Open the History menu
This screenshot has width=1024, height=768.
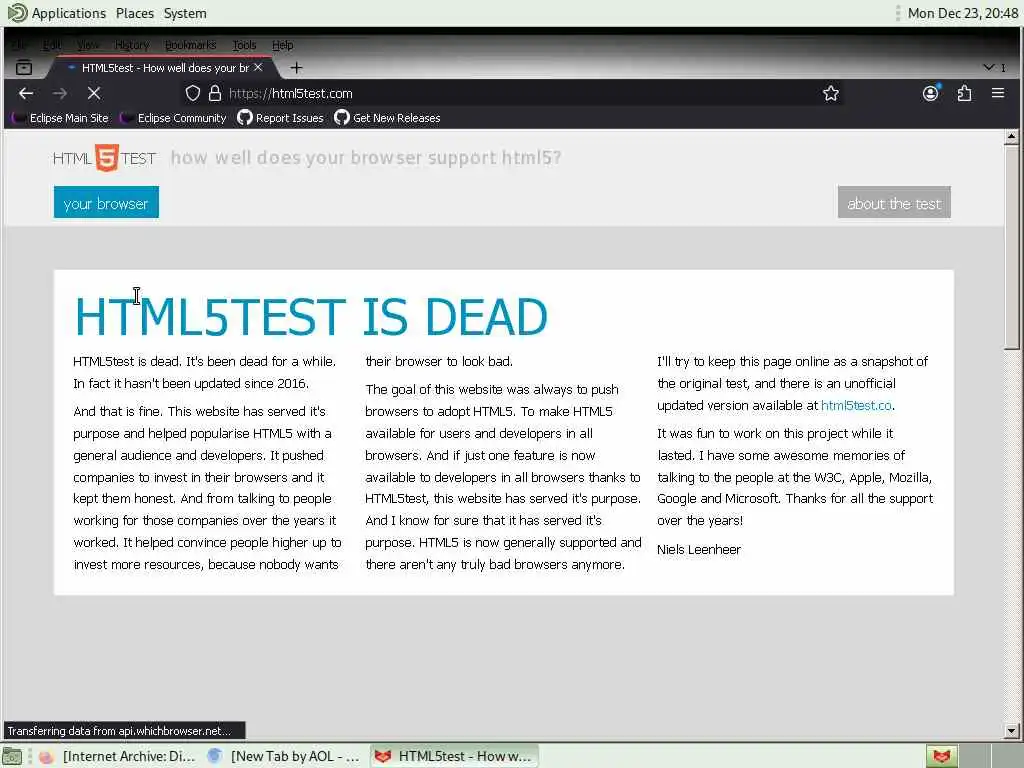[132, 45]
